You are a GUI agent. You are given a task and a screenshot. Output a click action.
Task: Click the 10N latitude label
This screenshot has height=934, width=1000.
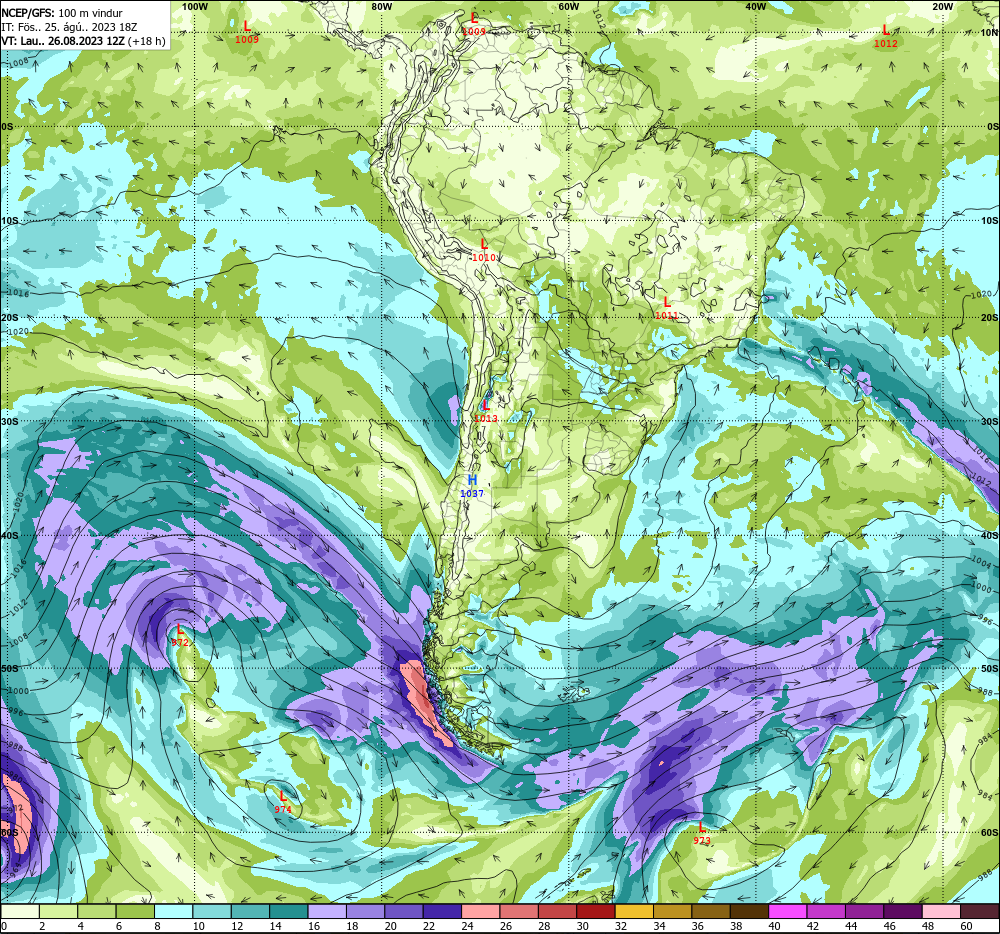(x=989, y=33)
